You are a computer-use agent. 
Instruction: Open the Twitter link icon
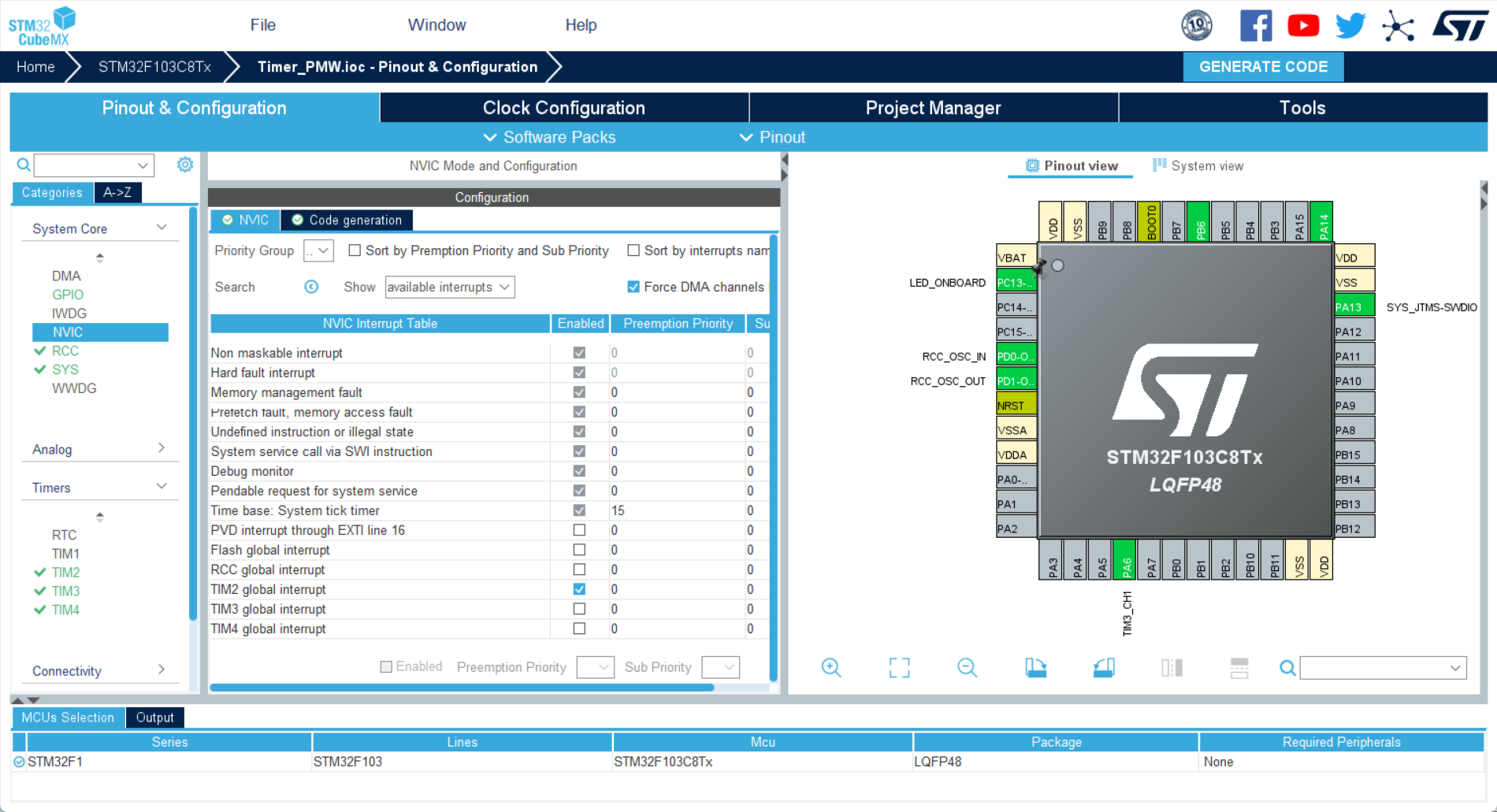click(x=1350, y=26)
